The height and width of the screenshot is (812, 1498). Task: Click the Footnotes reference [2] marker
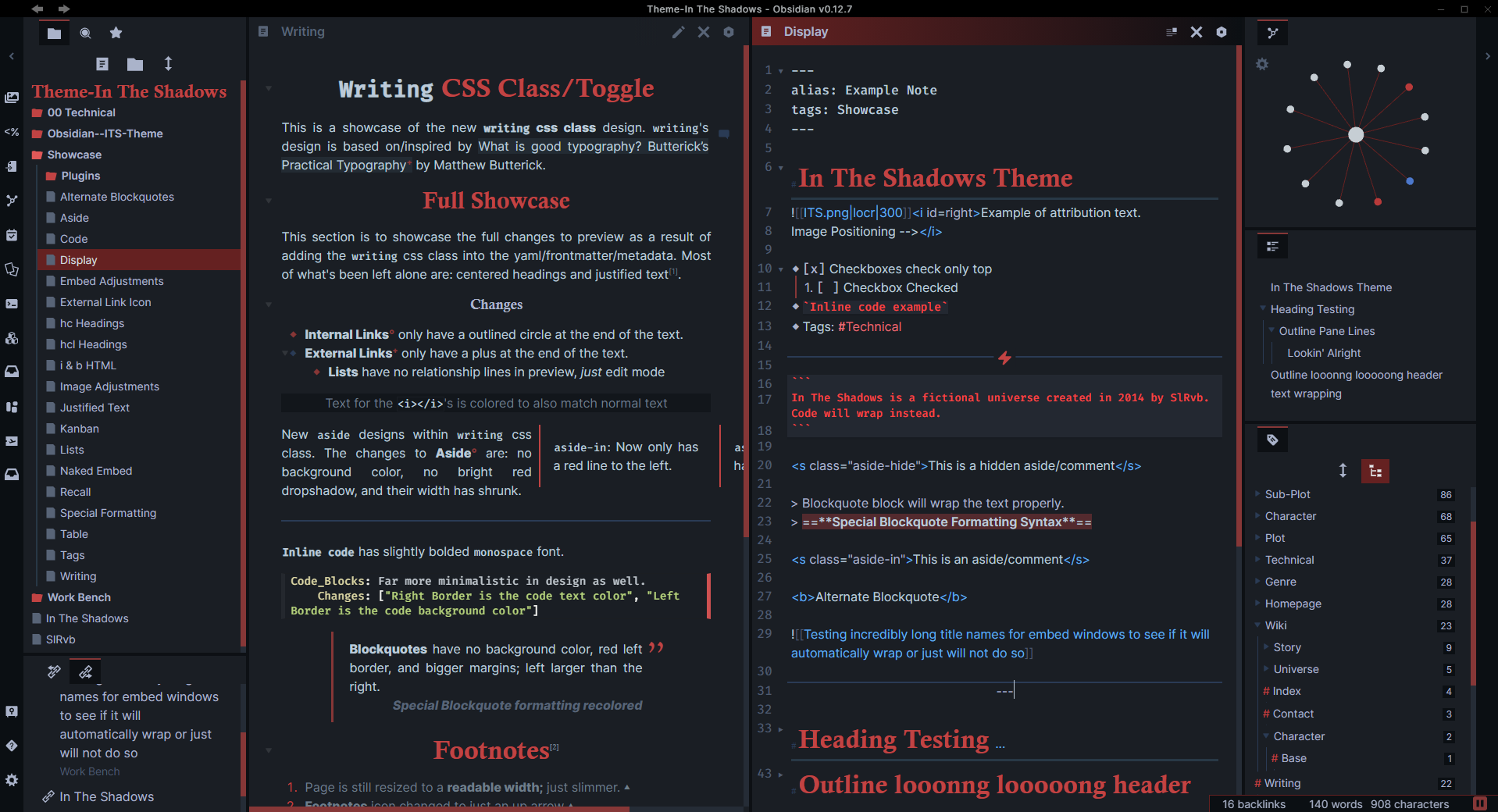[x=555, y=747]
